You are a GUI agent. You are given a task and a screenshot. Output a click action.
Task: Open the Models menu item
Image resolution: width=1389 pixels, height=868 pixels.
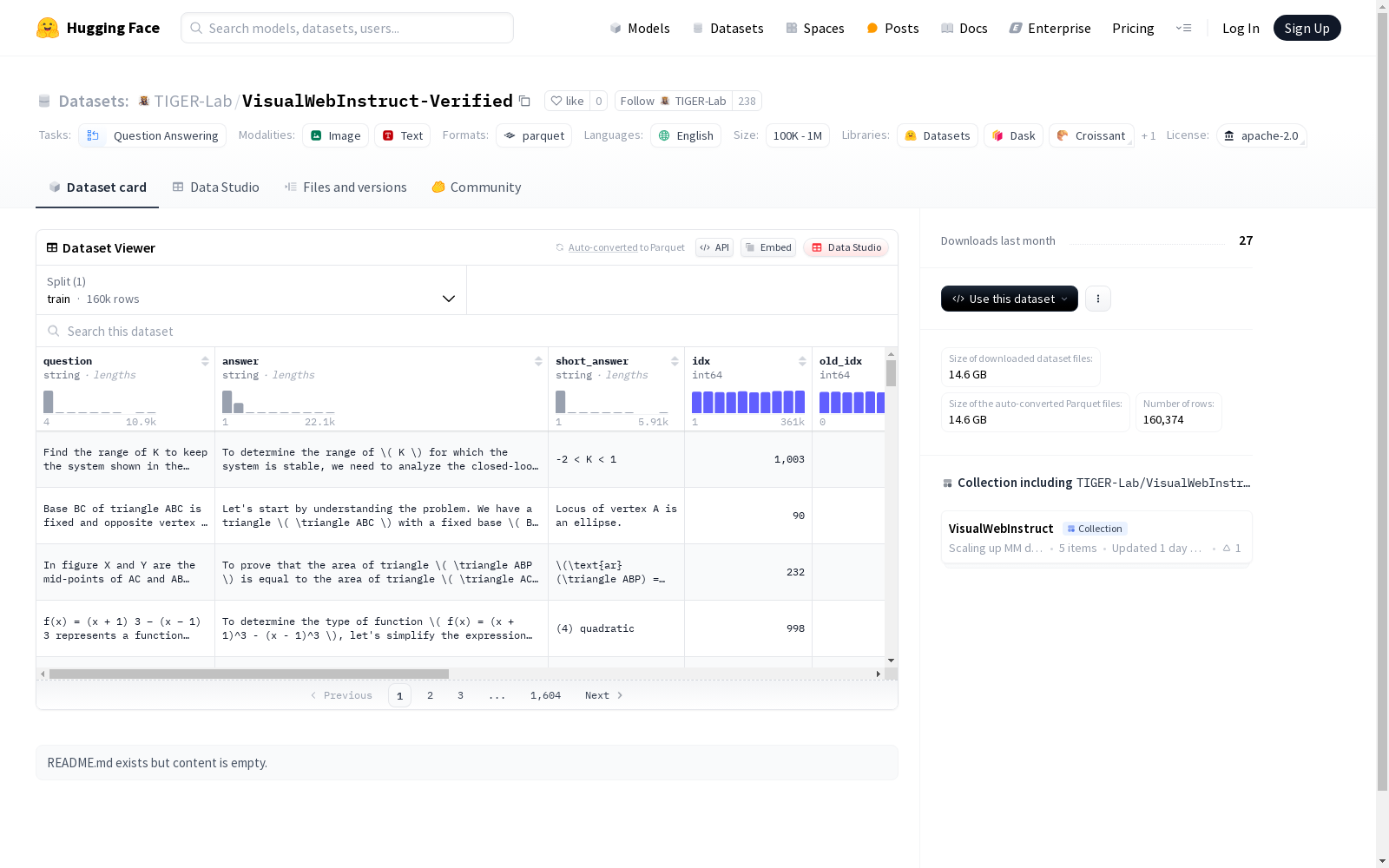pos(640,28)
